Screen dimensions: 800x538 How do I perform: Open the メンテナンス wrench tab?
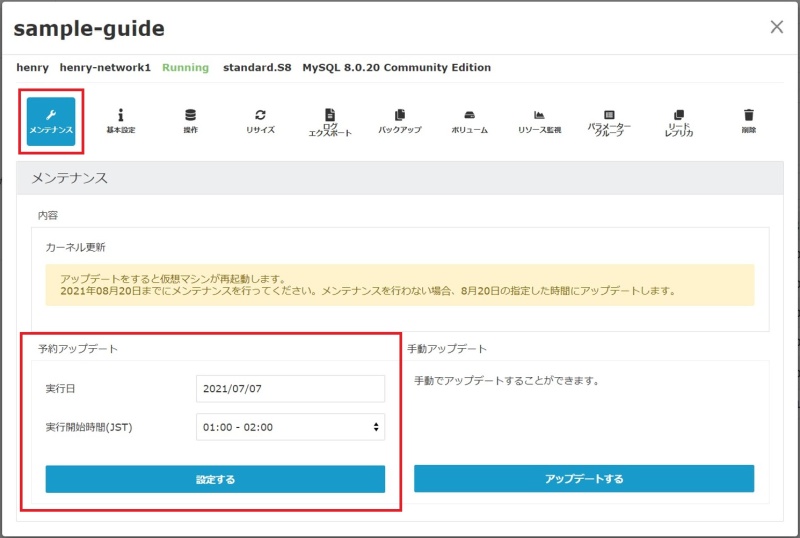click(x=51, y=121)
